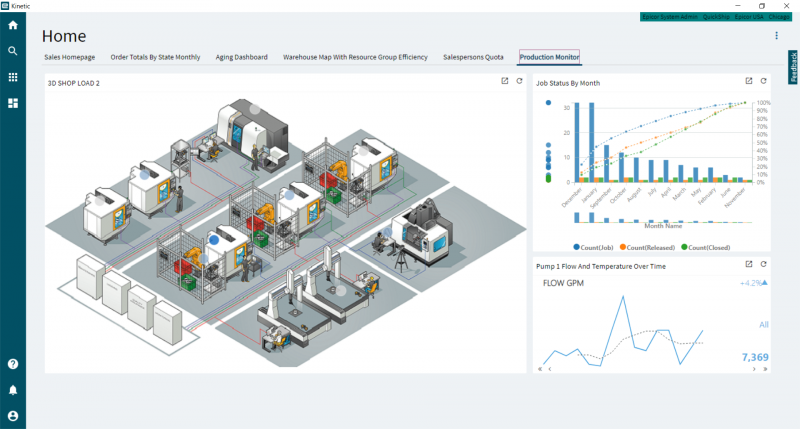This screenshot has height=429, width=800.
Task: Open the dashboard tiles icon in sidebar
Action: 13,103
